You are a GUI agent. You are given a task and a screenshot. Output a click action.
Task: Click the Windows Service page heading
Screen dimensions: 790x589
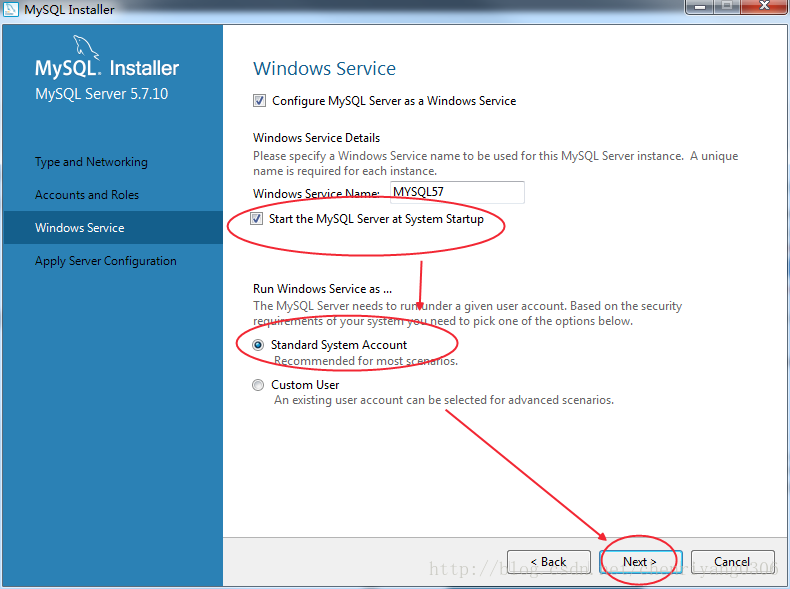324,69
